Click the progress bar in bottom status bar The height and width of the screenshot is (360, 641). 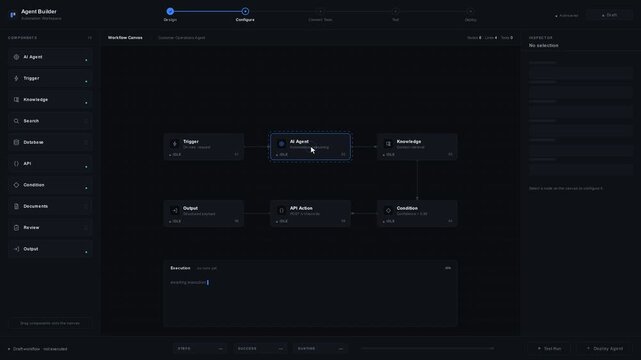[428, 349]
